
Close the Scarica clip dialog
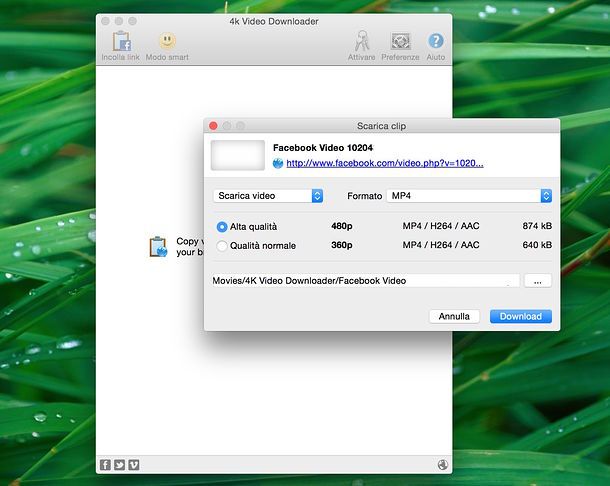point(213,126)
